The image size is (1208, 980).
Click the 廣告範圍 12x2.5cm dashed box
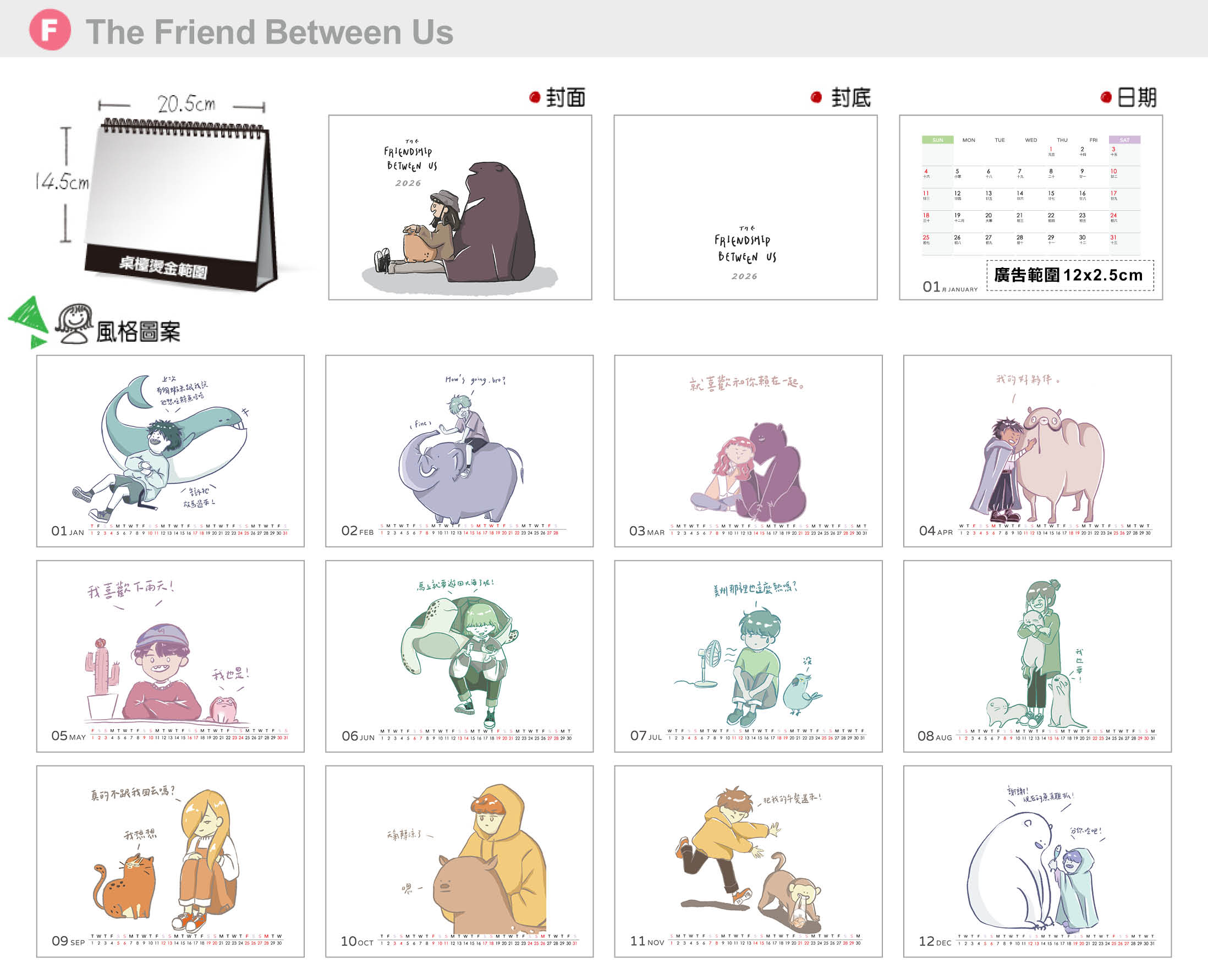click(1070, 276)
